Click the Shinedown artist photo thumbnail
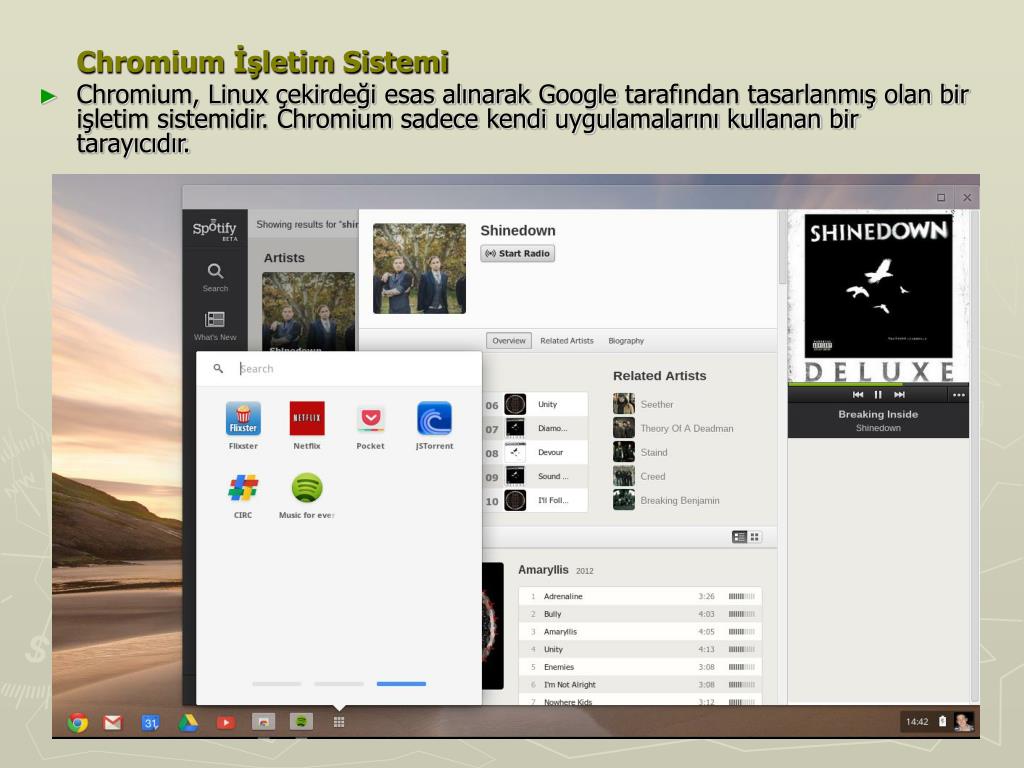 click(x=419, y=268)
